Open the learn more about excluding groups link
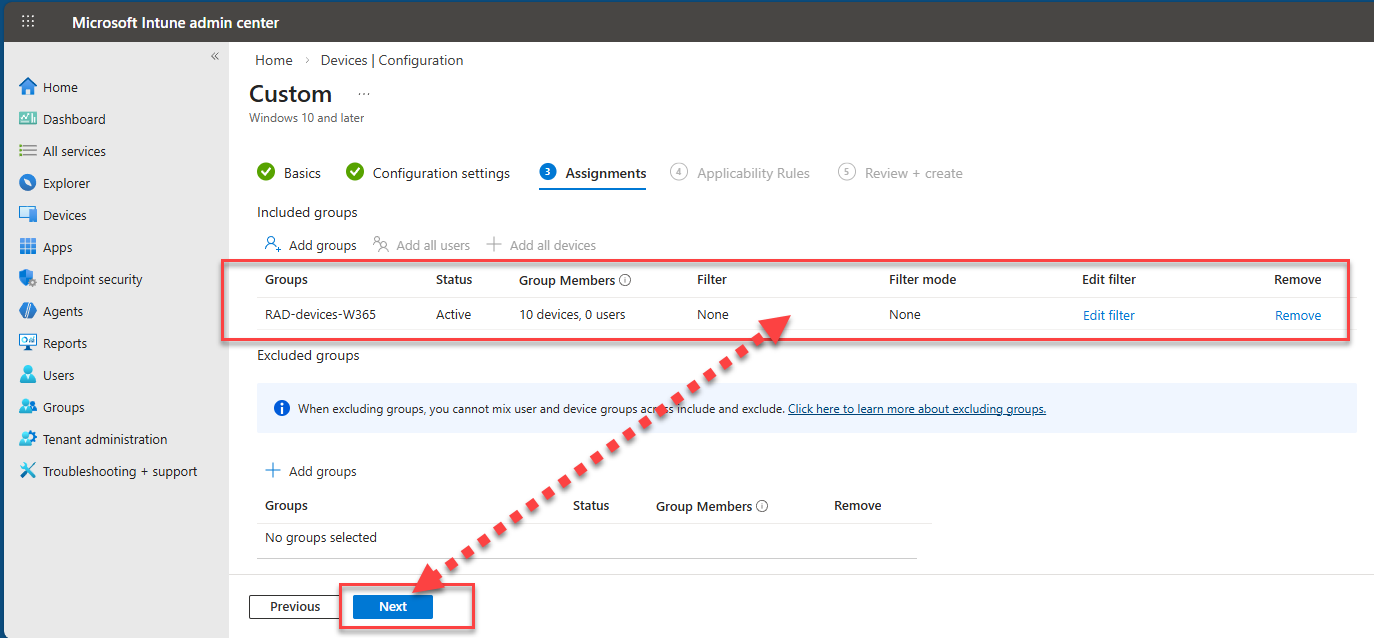The image size is (1374, 638). point(916,409)
